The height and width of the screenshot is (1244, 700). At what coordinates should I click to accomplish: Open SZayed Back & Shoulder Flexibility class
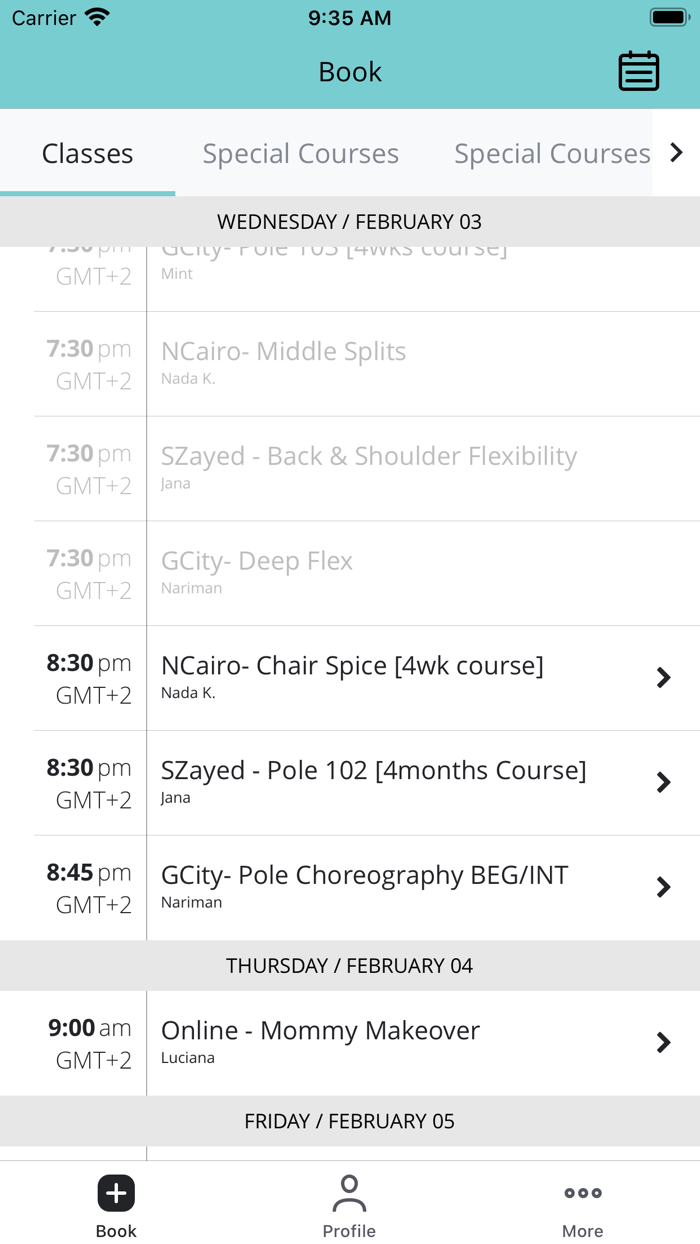(x=369, y=457)
